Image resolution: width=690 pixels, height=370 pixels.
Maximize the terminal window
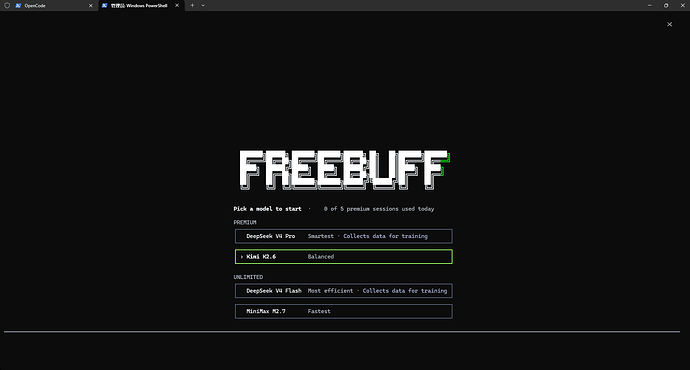[x=666, y=5]
